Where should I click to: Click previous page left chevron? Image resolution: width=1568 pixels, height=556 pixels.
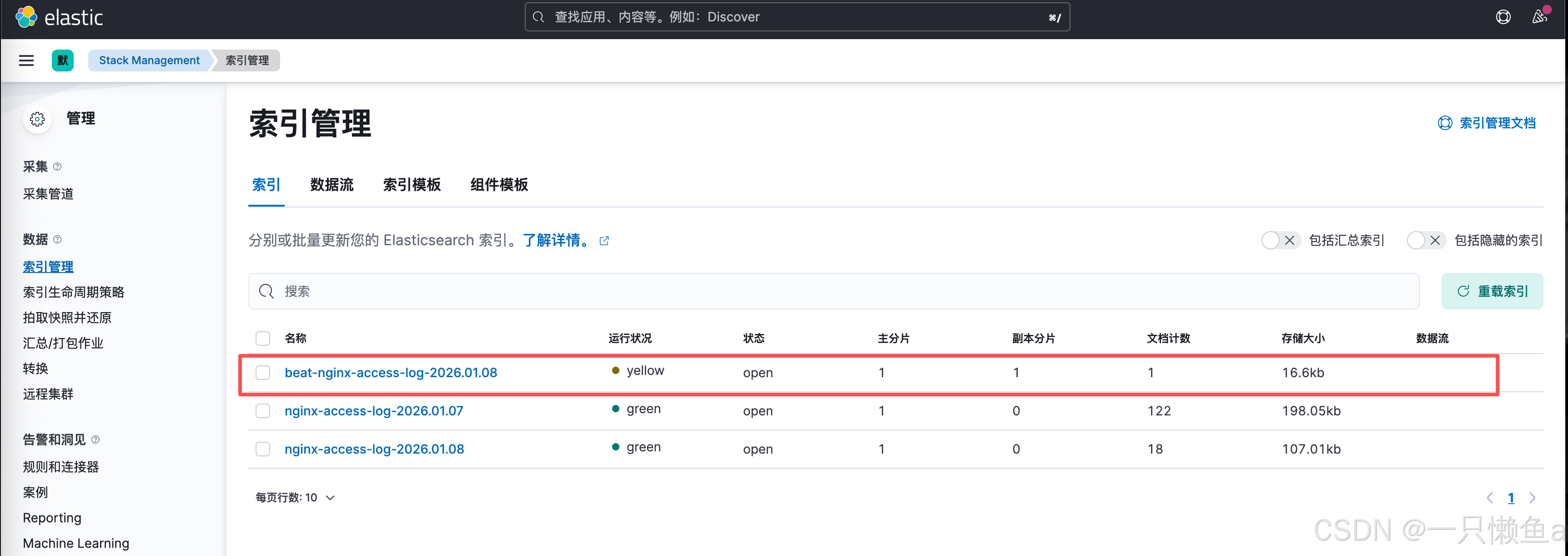(1489, 498)
